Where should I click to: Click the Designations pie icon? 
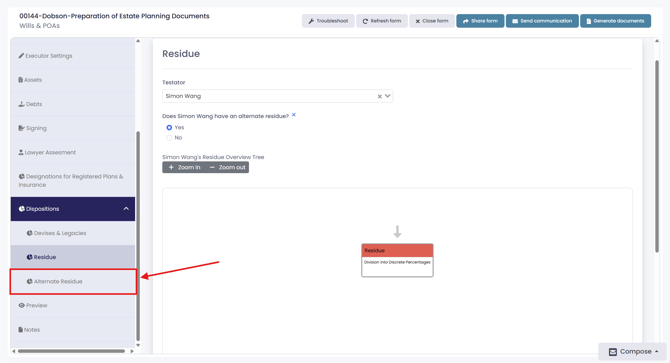(x=21, y=176)
